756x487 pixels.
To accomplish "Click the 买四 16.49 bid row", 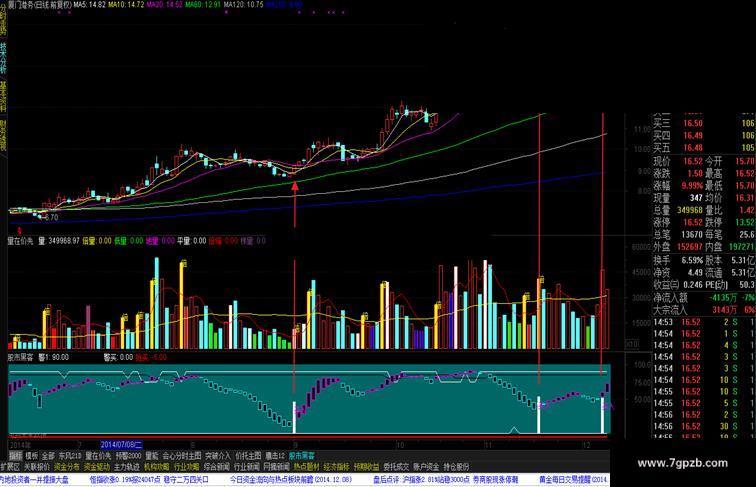I will click(x=704, y=135).
